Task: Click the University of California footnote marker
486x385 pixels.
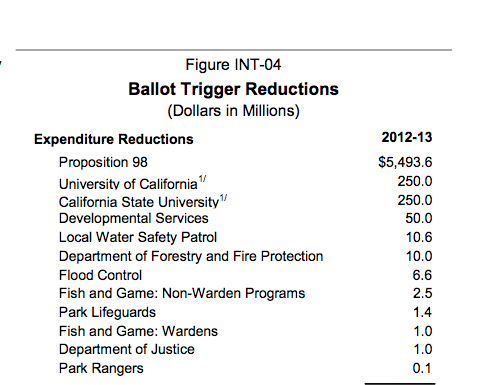Action: coord(202,180)
